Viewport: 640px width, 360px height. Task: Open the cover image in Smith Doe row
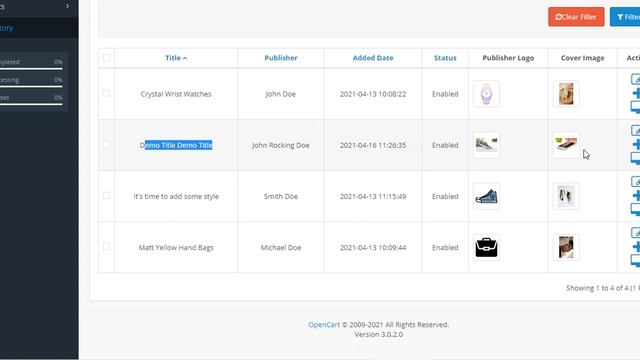(566, 196)
